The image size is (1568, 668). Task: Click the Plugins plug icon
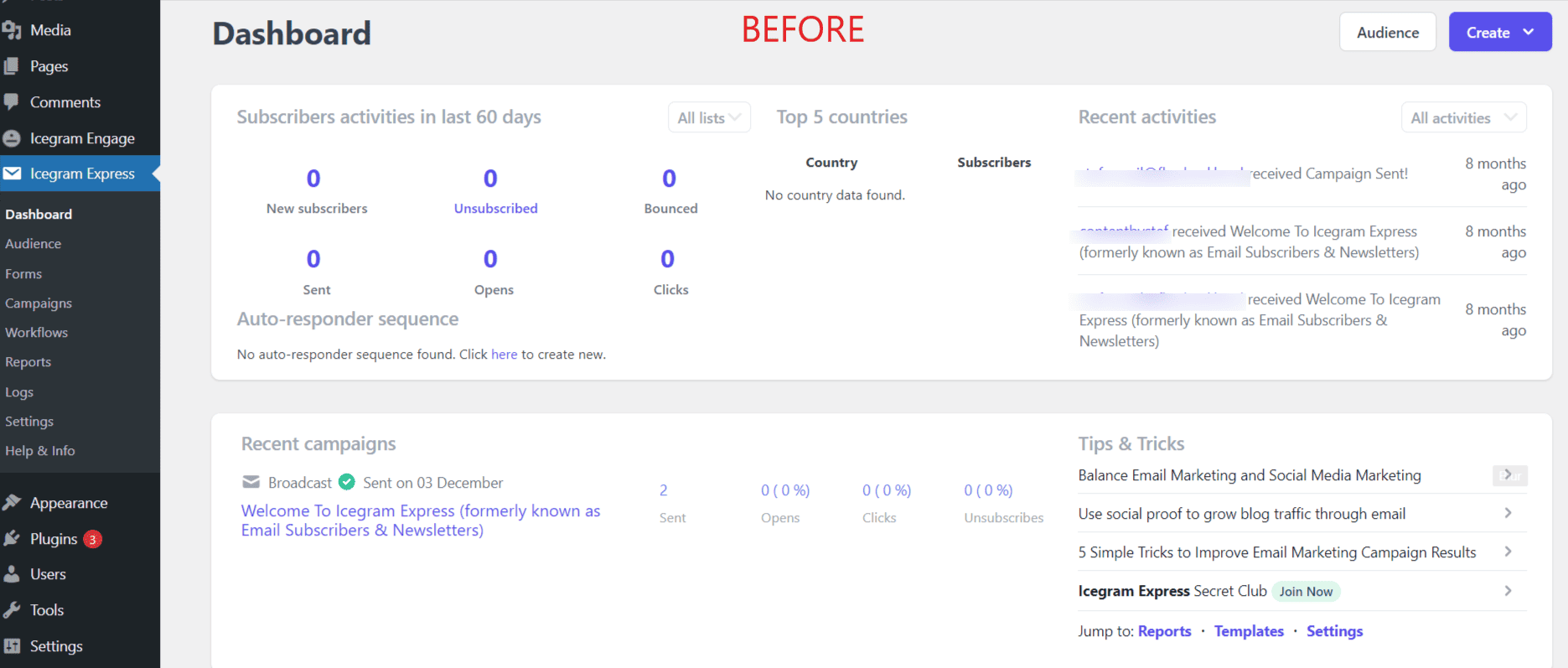(x=12, y=539)
